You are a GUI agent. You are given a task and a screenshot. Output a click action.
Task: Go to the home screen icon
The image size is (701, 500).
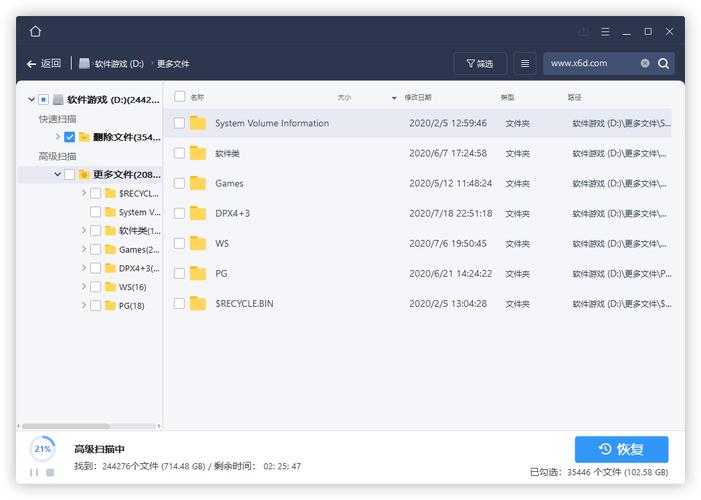(35, 31)
